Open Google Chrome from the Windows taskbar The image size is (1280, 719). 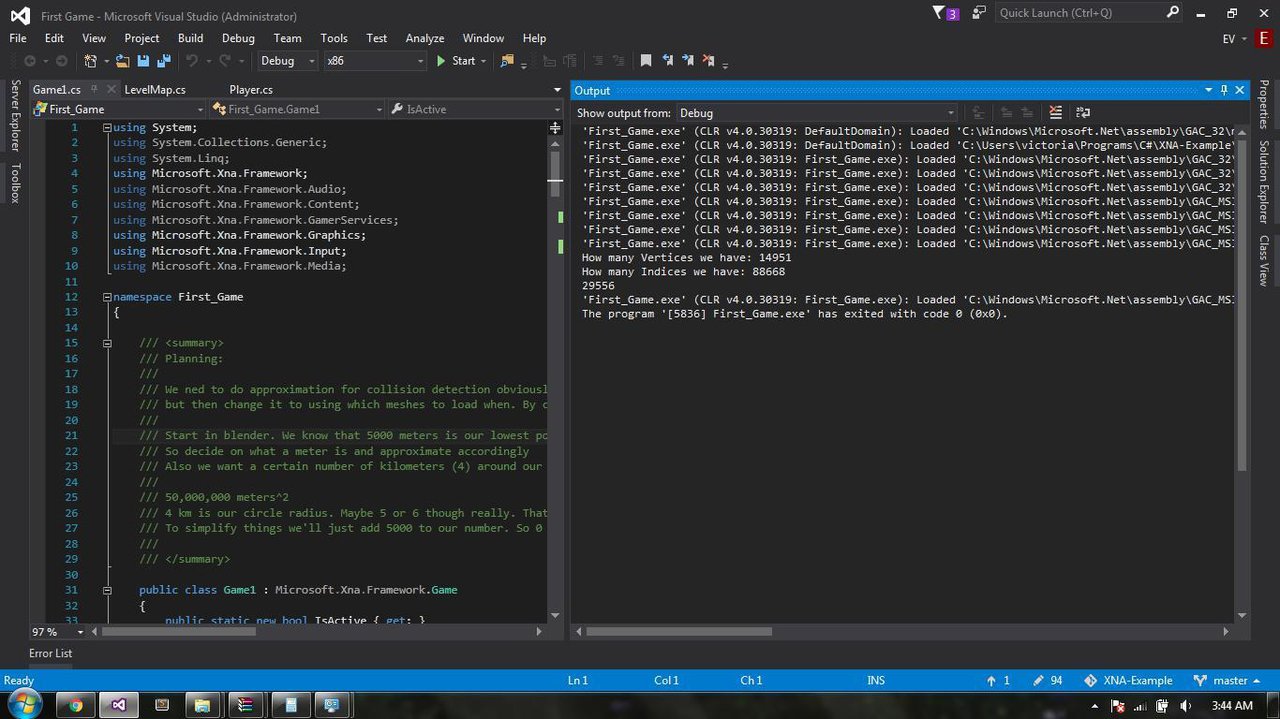75,705
